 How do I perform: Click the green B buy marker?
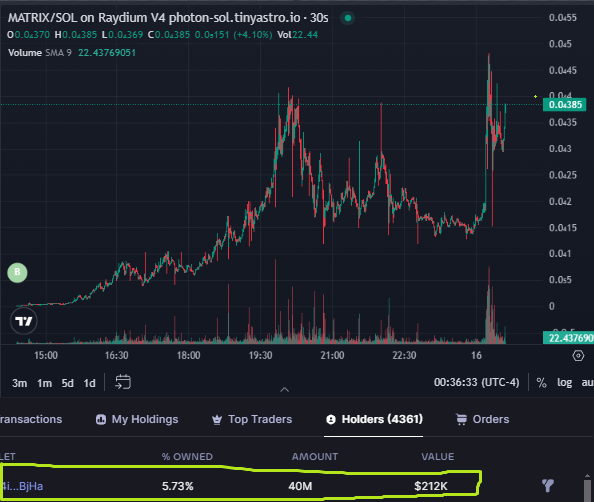[17, 272]
